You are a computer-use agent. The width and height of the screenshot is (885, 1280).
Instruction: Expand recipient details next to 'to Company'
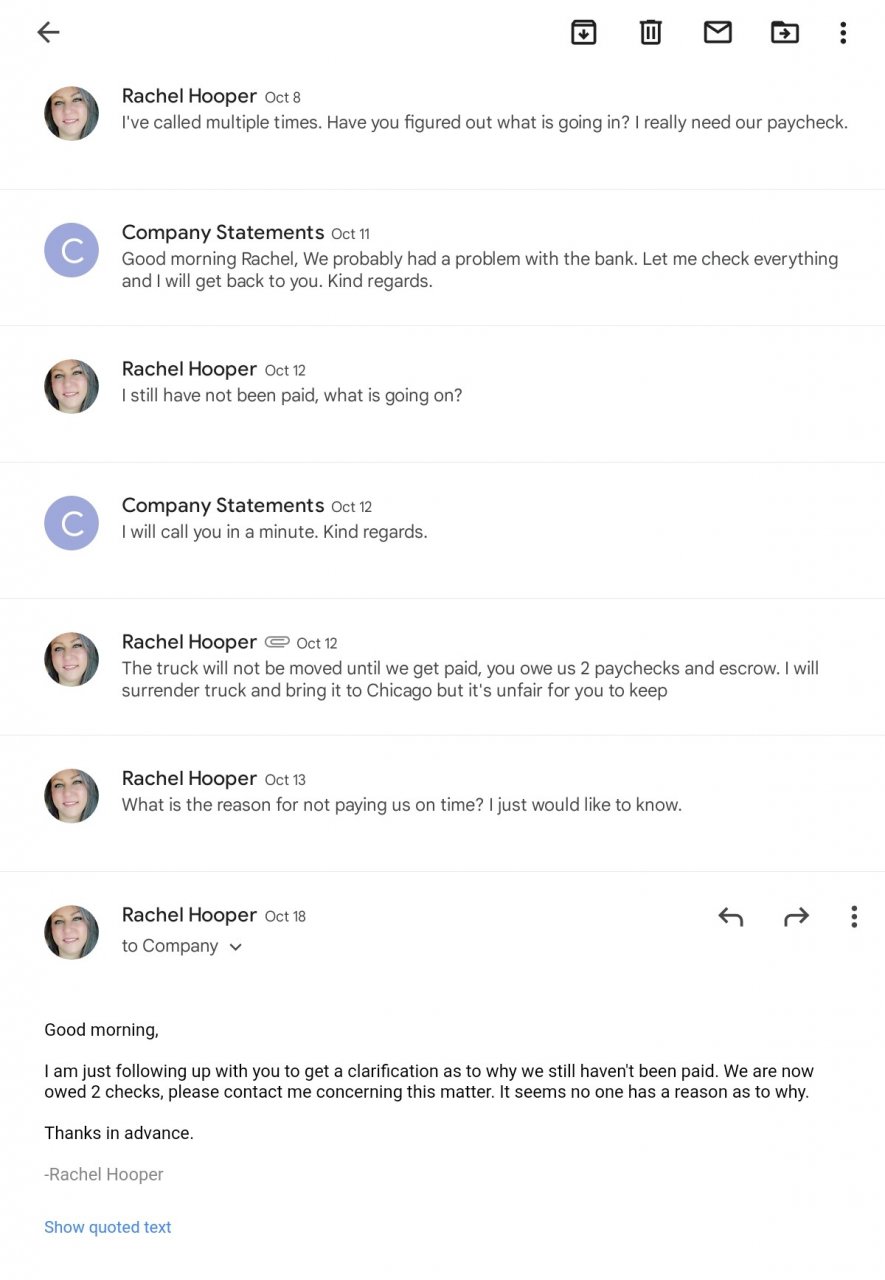[236, 947]
